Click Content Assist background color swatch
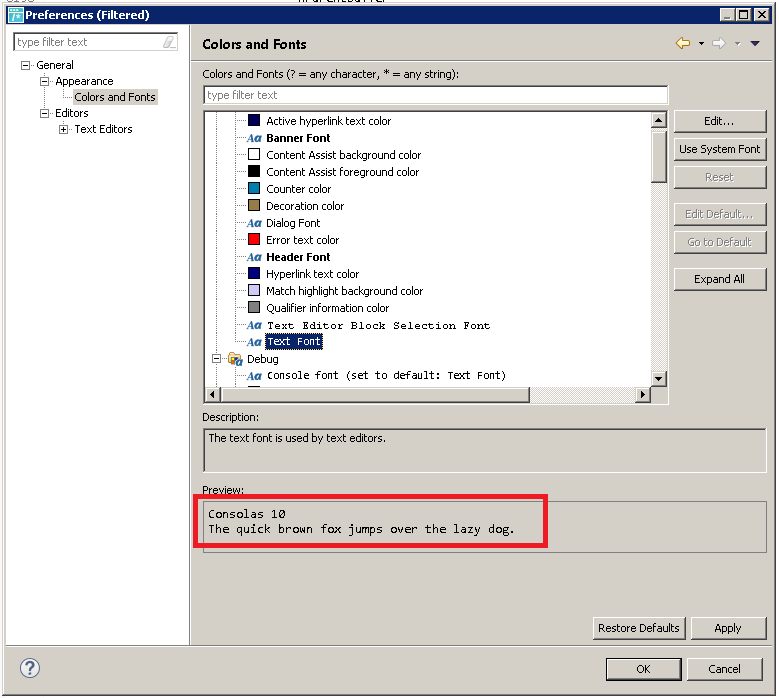This screenshot has height=698, width=779. [x=254, y=155]
